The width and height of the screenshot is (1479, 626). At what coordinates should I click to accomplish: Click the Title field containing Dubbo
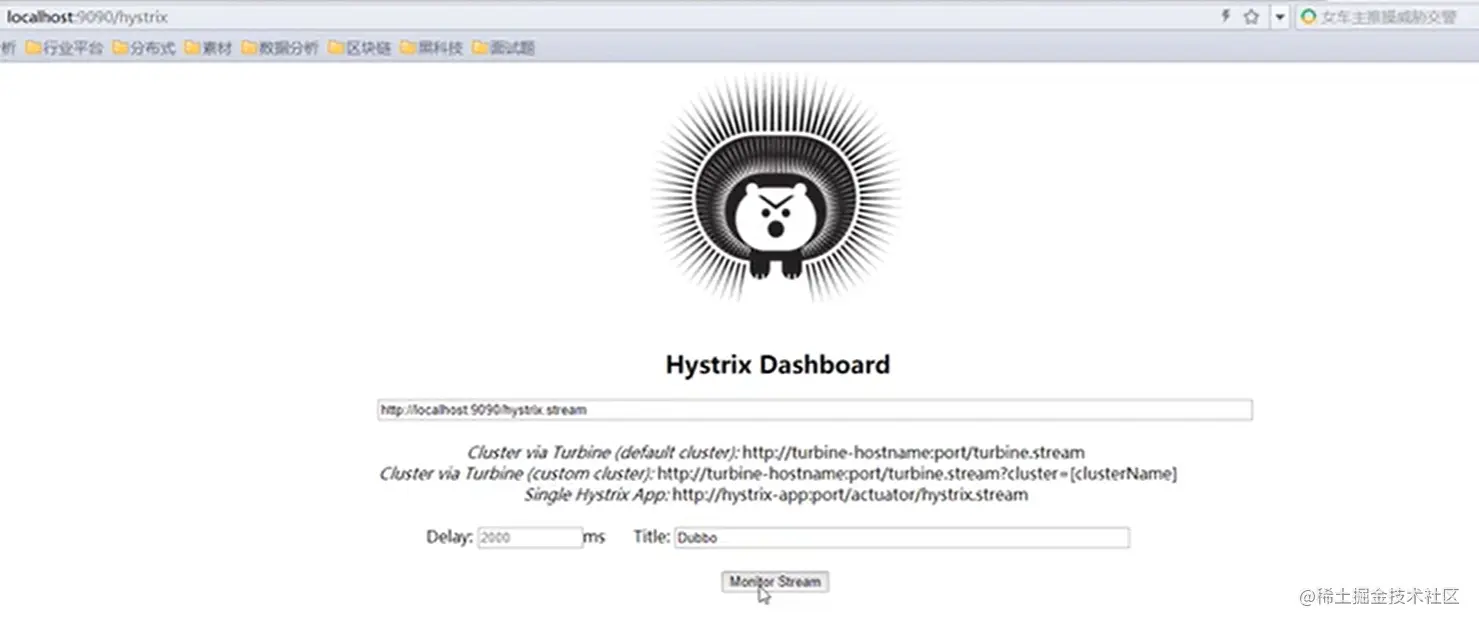(902, 537)
